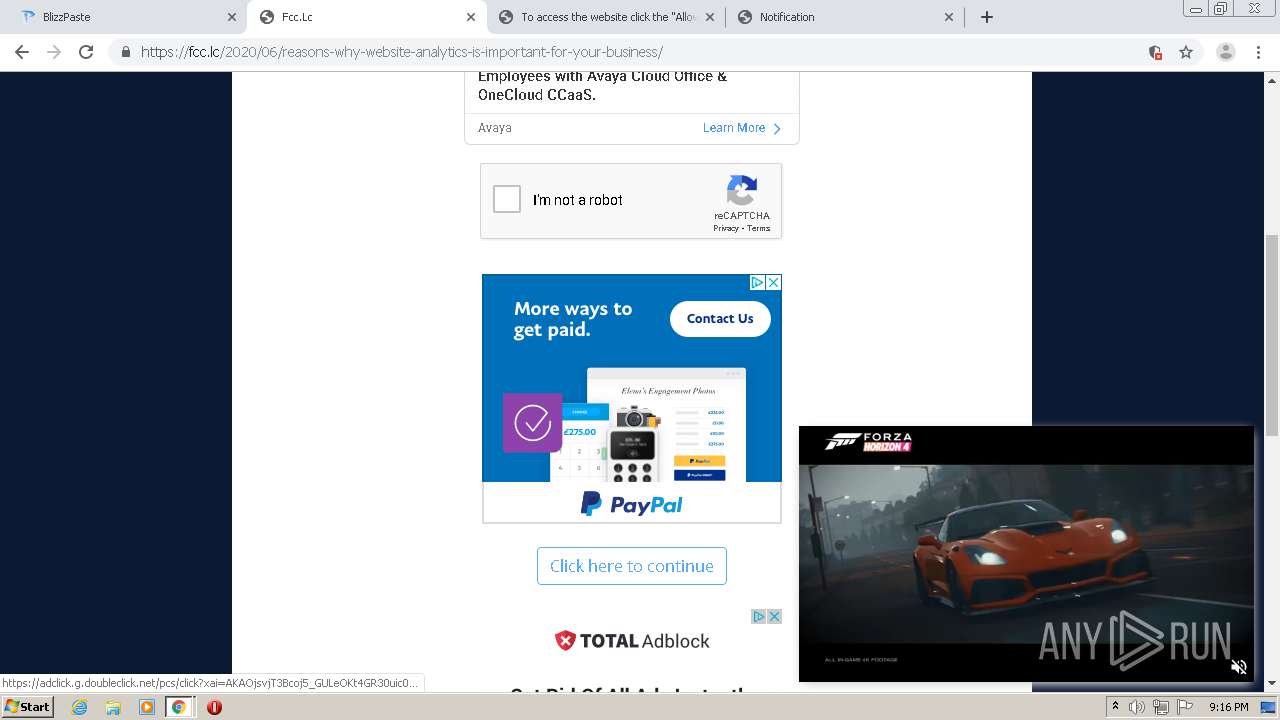Viewport: 1280px width, 720px height.
Task: Click the reCAPTCHA logo icon
Action: (742, 190)
